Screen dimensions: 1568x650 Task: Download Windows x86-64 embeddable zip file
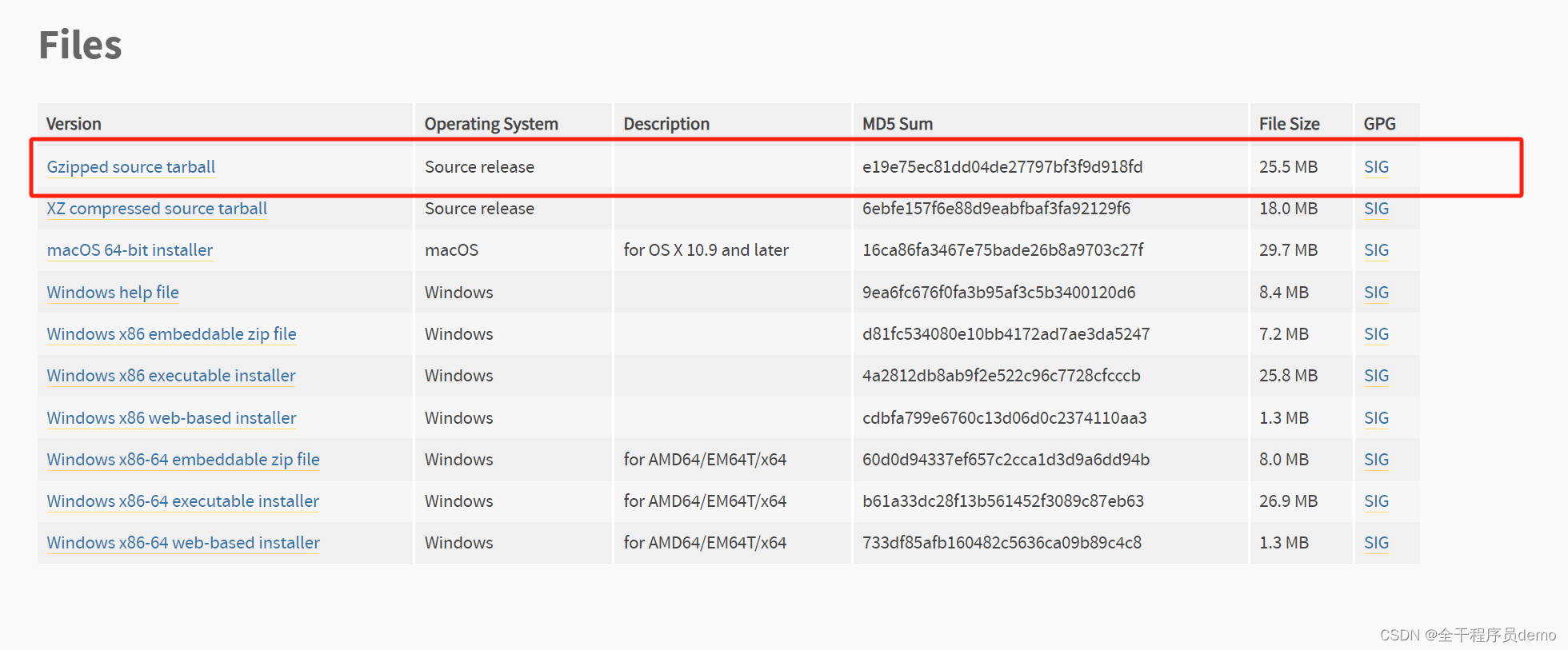coord(183,460)
